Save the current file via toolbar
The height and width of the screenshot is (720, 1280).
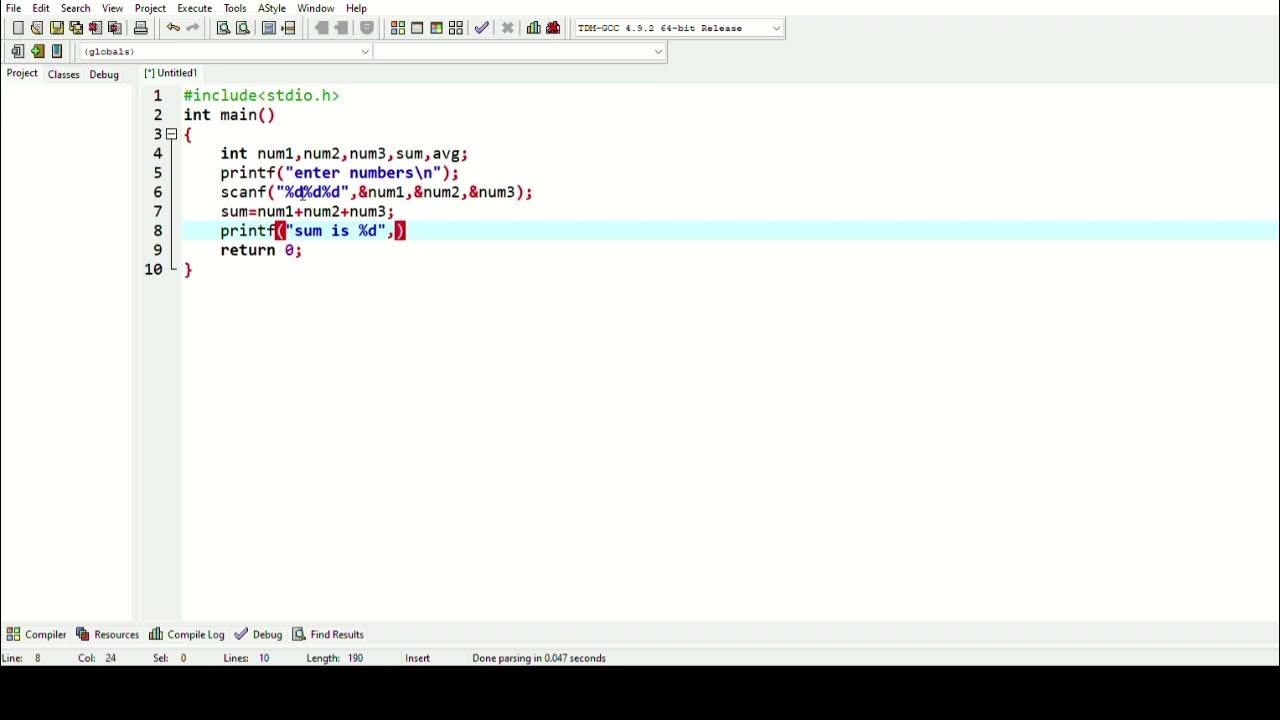[x=57, y=28]
